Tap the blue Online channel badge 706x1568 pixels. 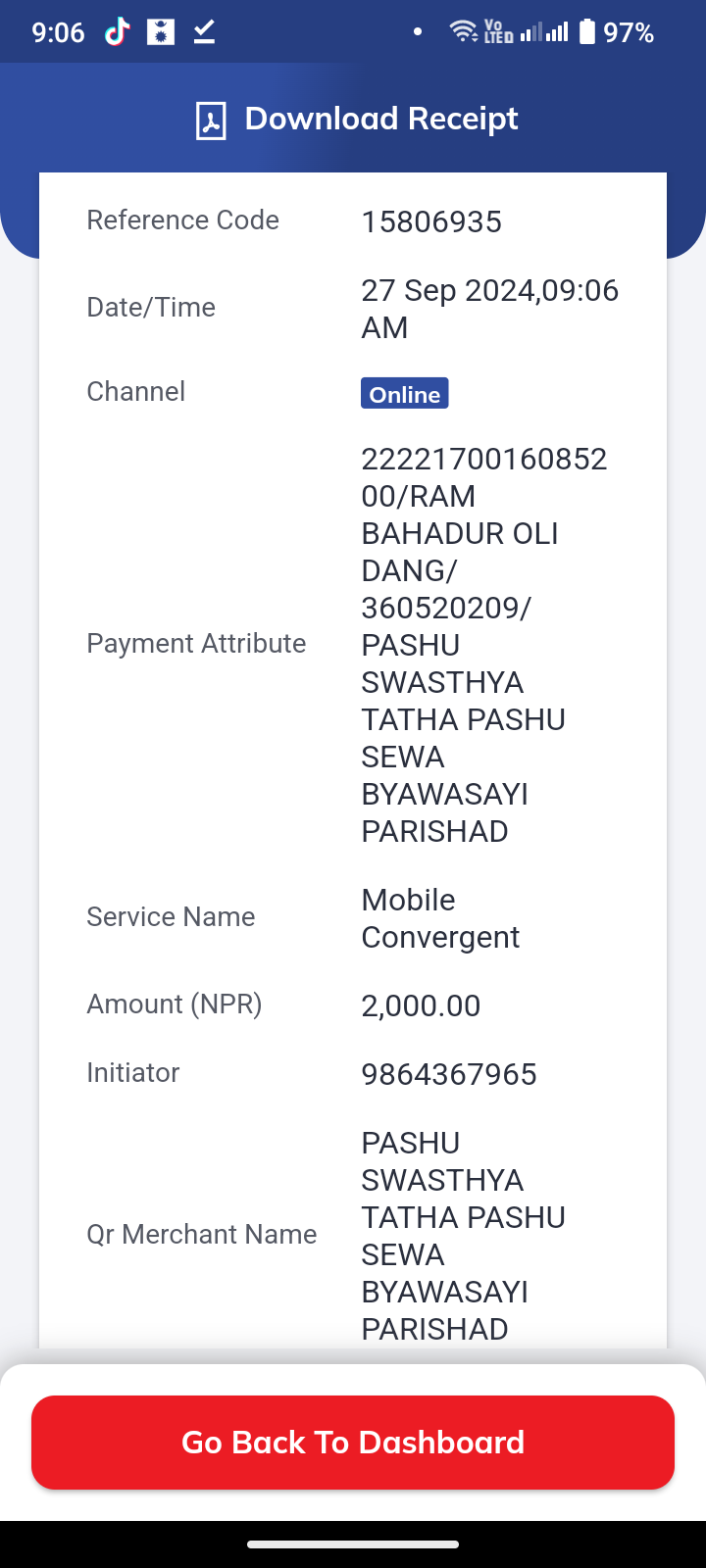(x=405, y=393)
